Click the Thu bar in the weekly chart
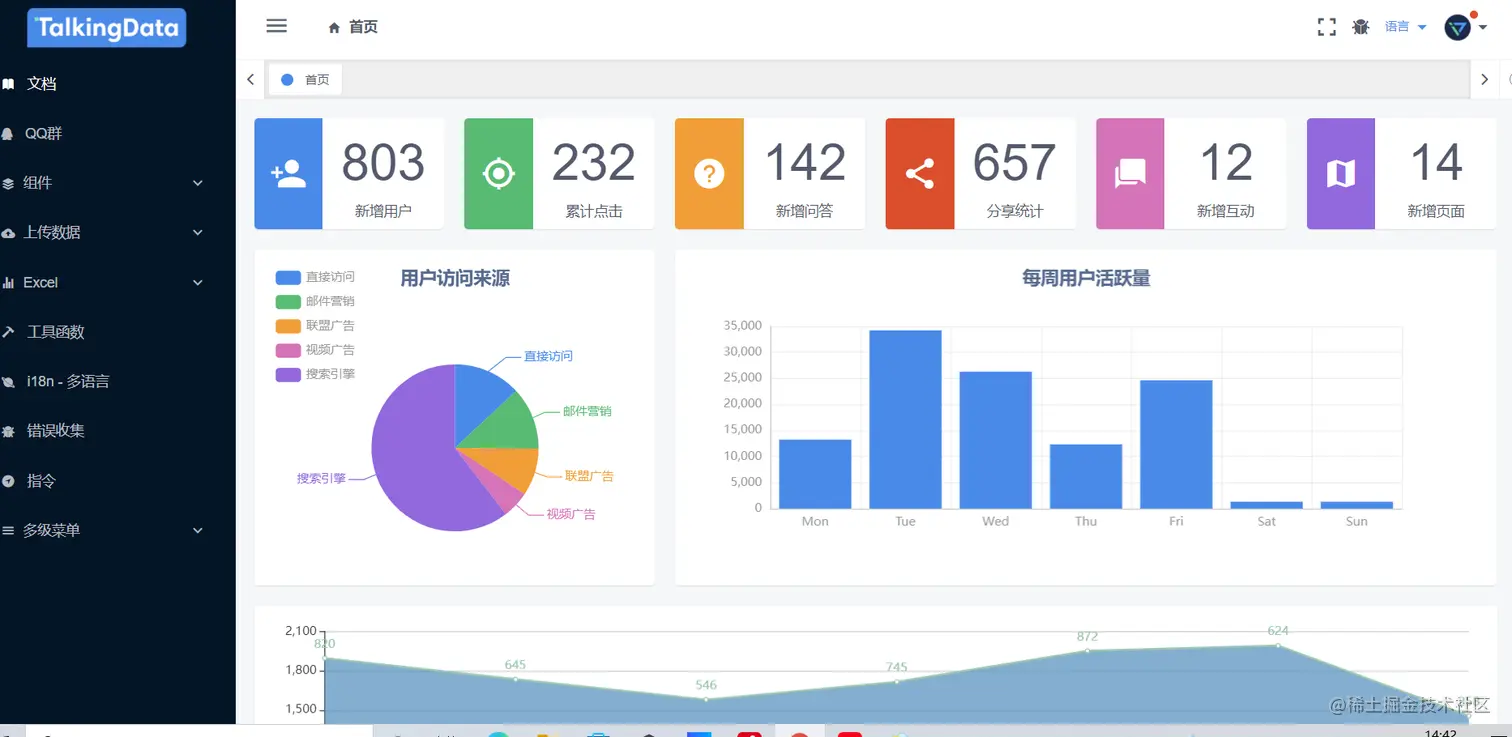The width and height of the screenshot is (1512, 737). coord(1086,476)
